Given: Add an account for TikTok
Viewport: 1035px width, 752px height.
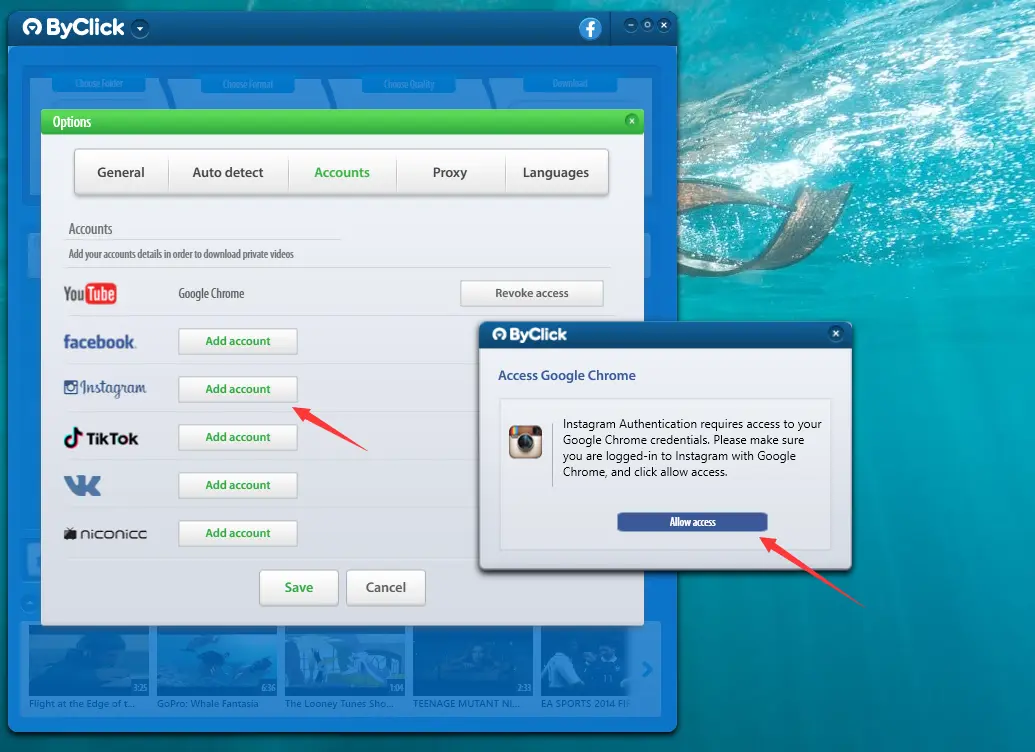Looking at the screenshot, I should [237, 437].
